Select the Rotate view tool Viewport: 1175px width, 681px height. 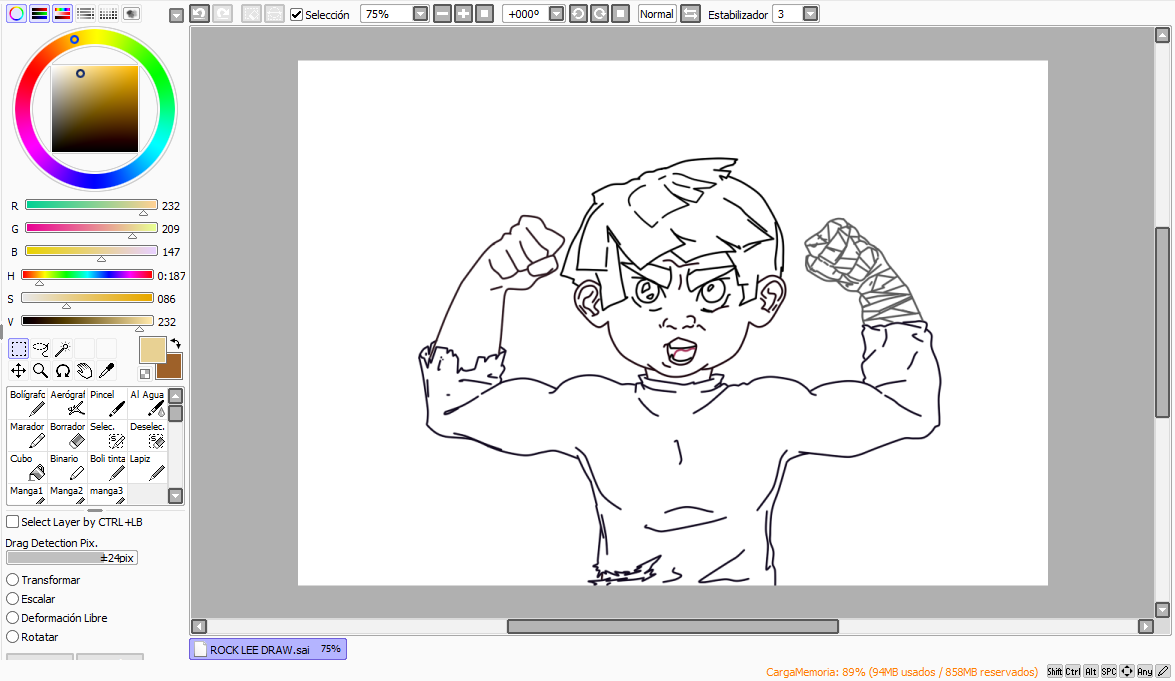tap(63, 370)
